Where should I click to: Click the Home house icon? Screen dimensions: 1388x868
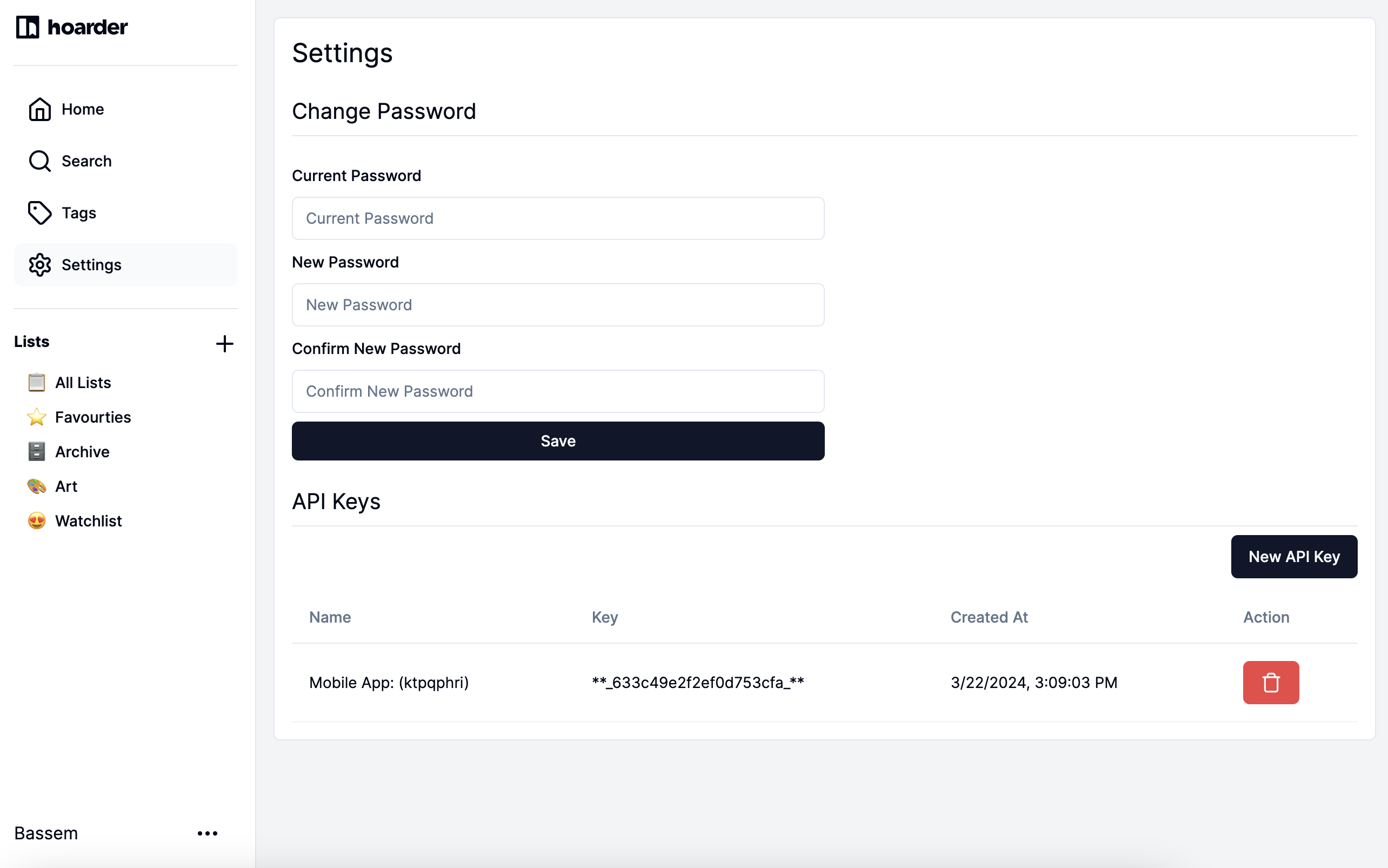[39, 109]
